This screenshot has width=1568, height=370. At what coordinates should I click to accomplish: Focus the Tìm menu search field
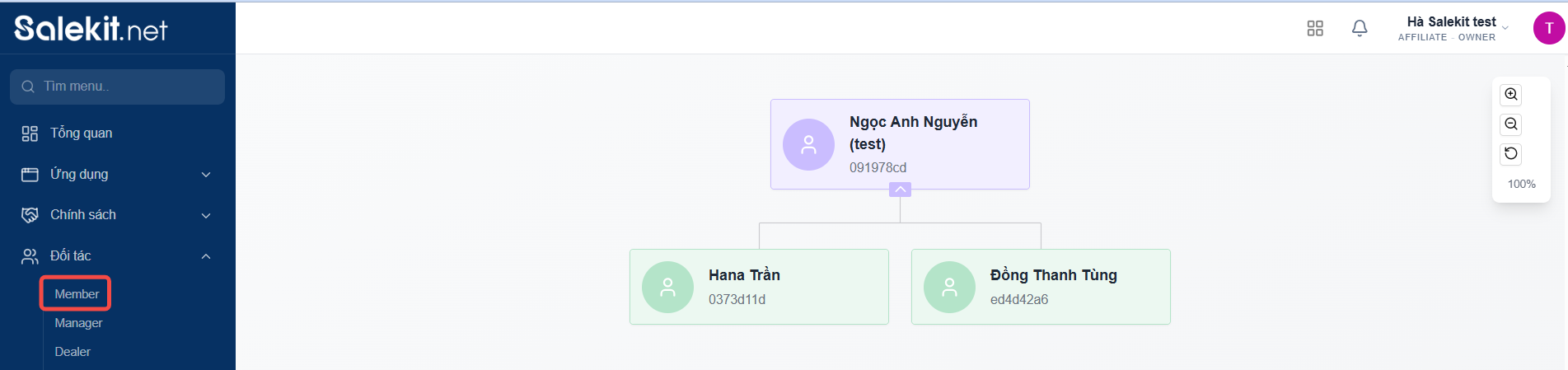point(117,87)
